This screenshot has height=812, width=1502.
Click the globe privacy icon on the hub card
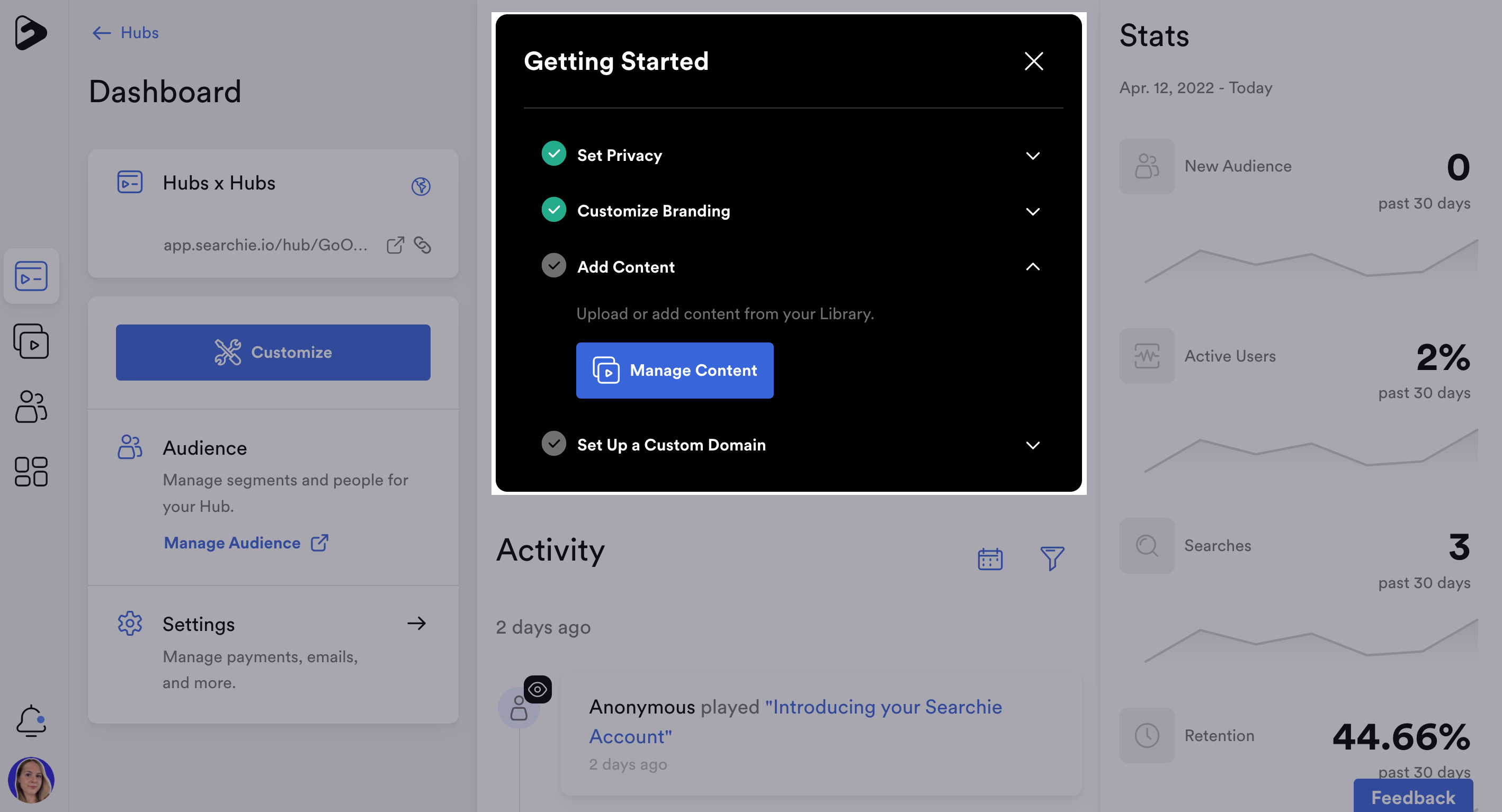(421, 186)
